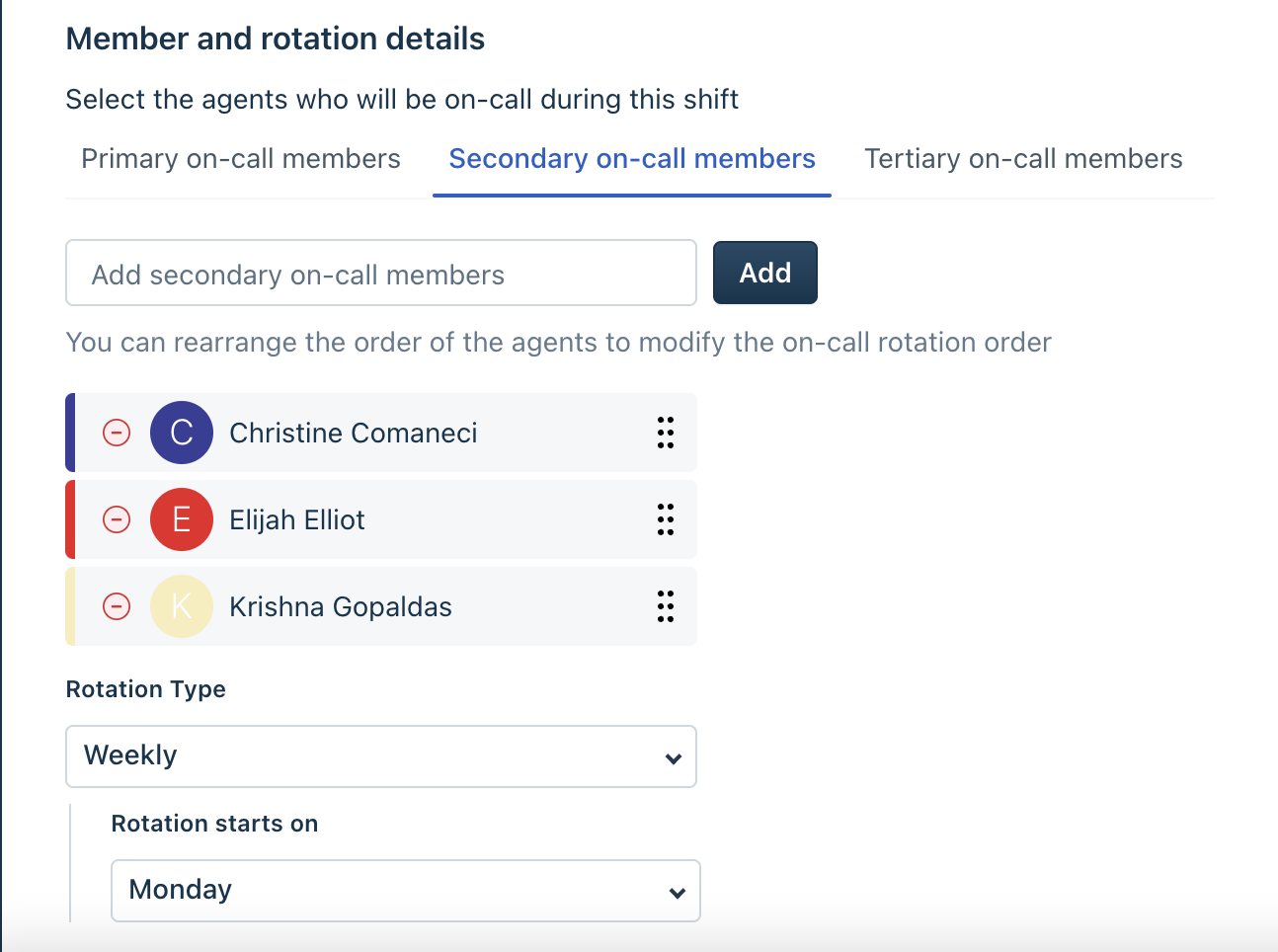
Task: Select the Secondary on-call members tab
Action: tap(632, 159)
